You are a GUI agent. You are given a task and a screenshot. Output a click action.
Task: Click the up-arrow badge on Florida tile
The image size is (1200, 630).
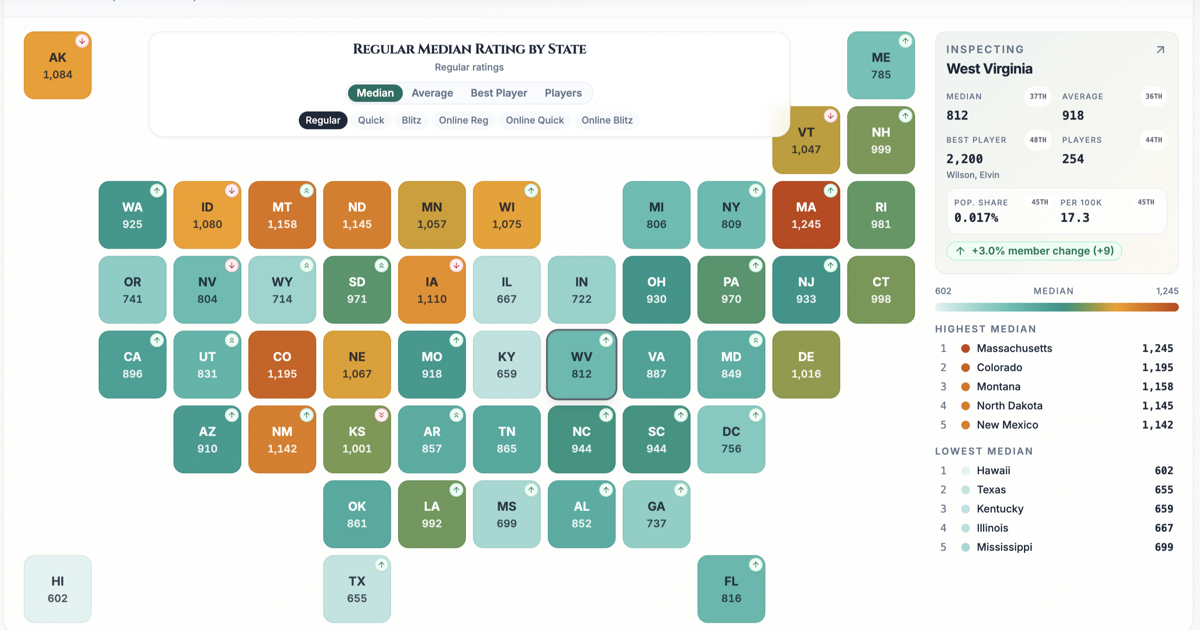click(755, 565)
